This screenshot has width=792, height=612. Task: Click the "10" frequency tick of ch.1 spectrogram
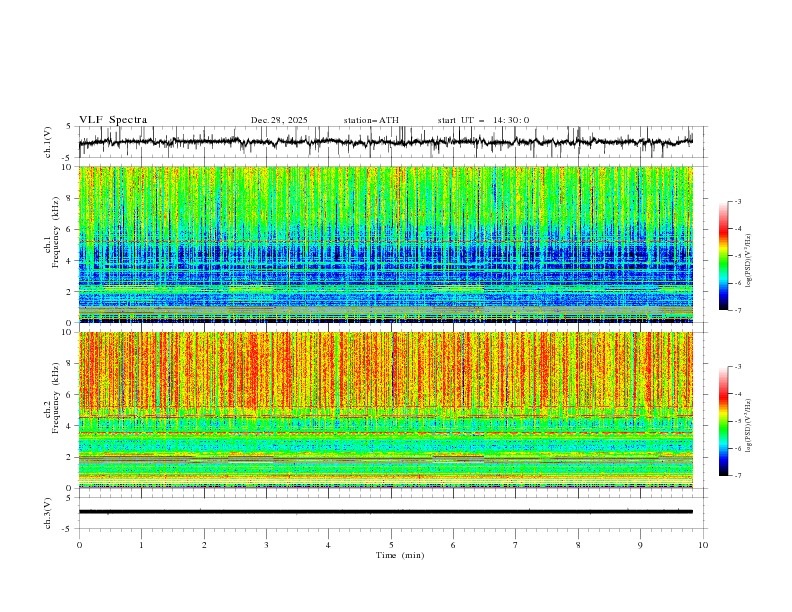67,167
